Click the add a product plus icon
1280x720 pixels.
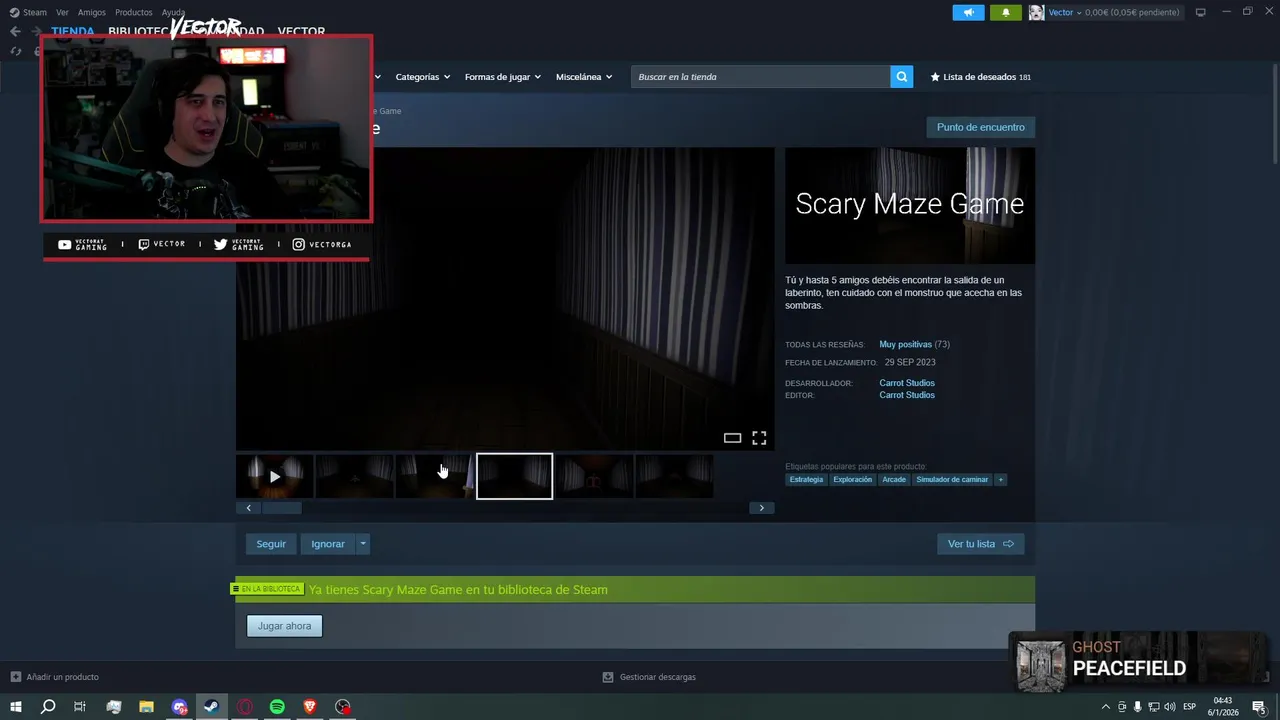click(15, 677)
